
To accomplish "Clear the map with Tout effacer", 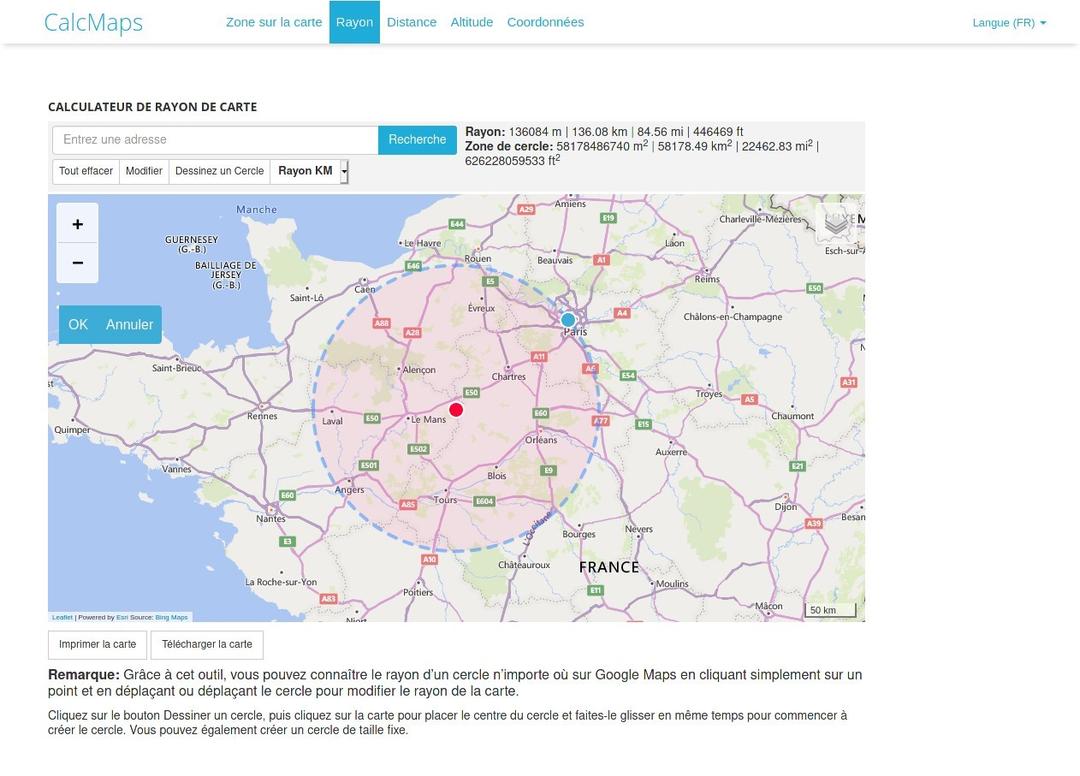I will coord(85,171).
